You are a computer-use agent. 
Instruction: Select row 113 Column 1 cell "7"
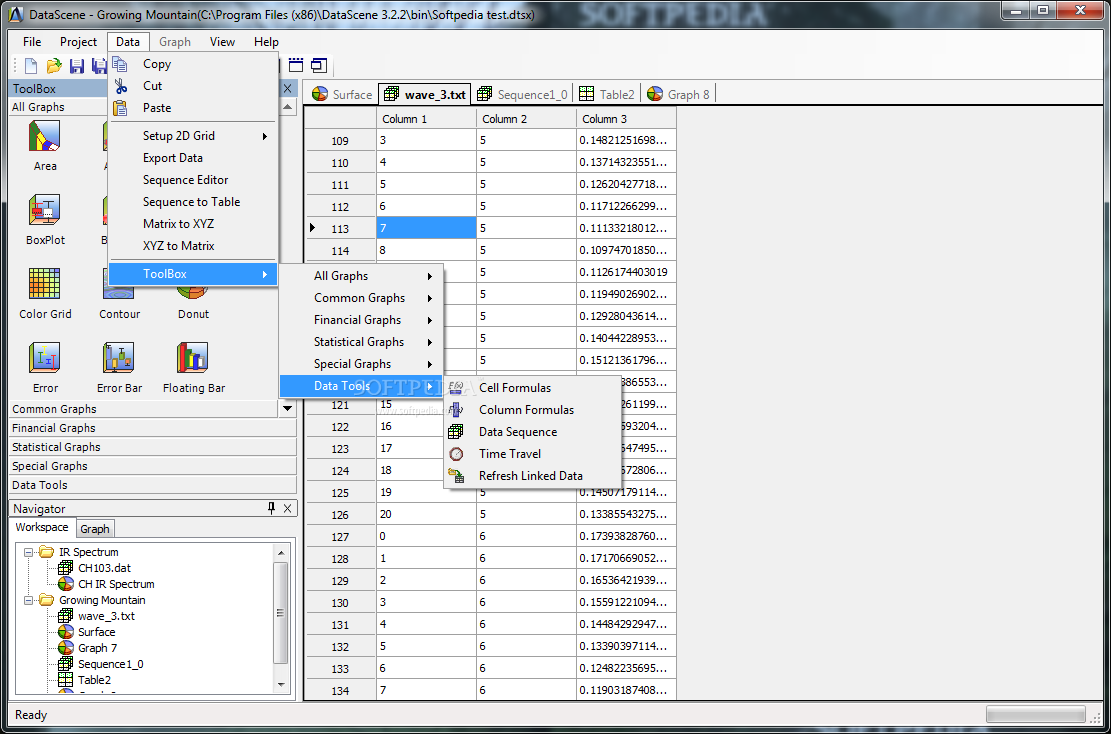[x=427, y=228]
